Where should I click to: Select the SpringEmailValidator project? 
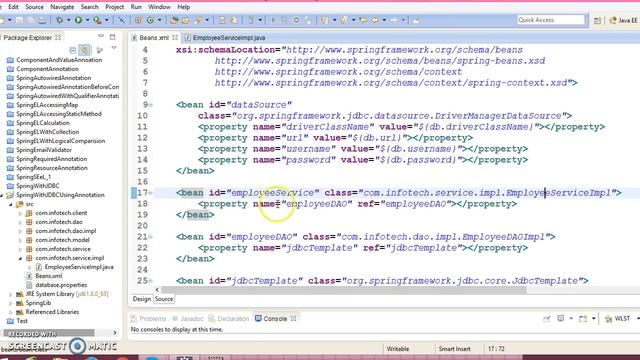[x=39, y=150]
